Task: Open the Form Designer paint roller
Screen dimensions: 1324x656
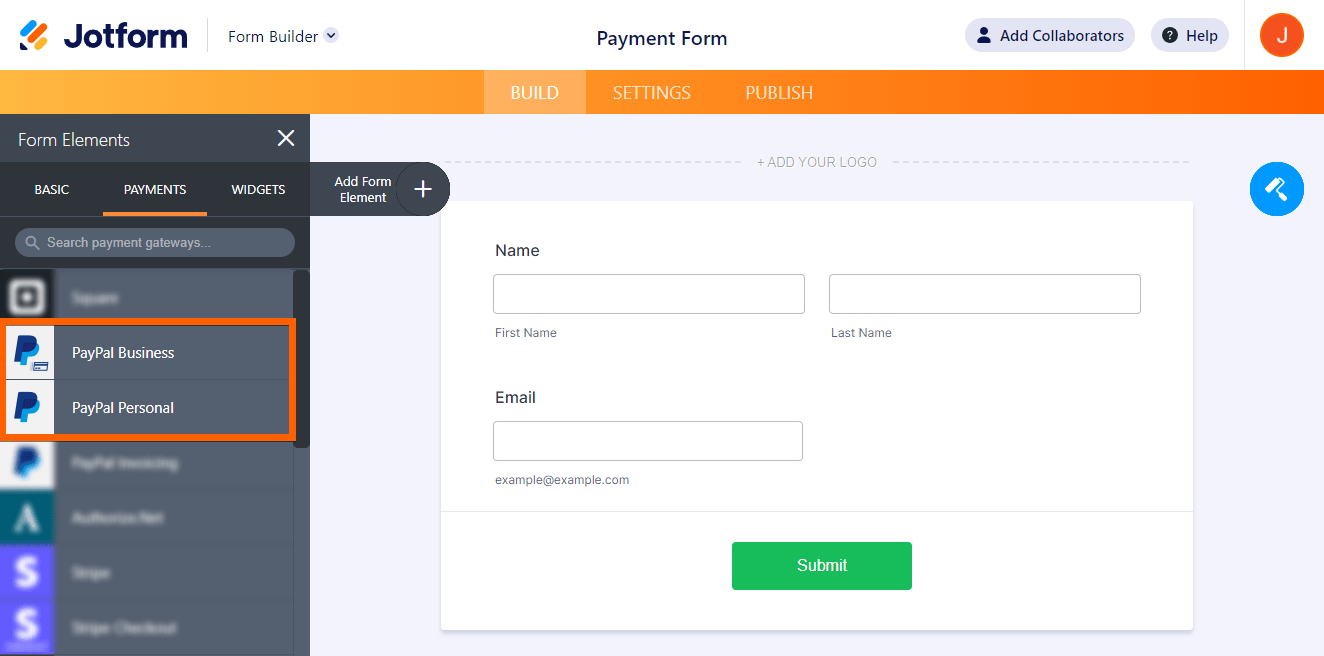Action: click(x=1276, y=189)
